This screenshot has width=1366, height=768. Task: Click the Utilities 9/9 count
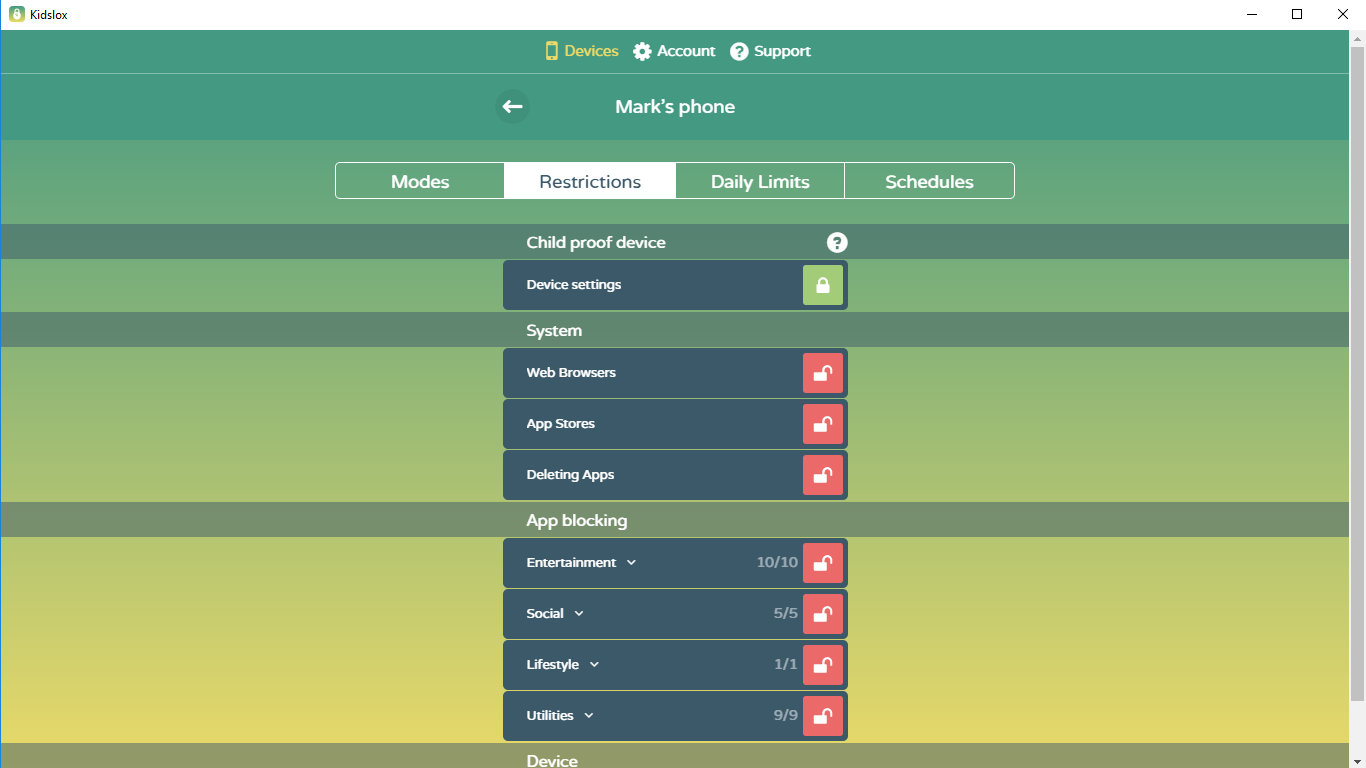[x=786, y=716]
